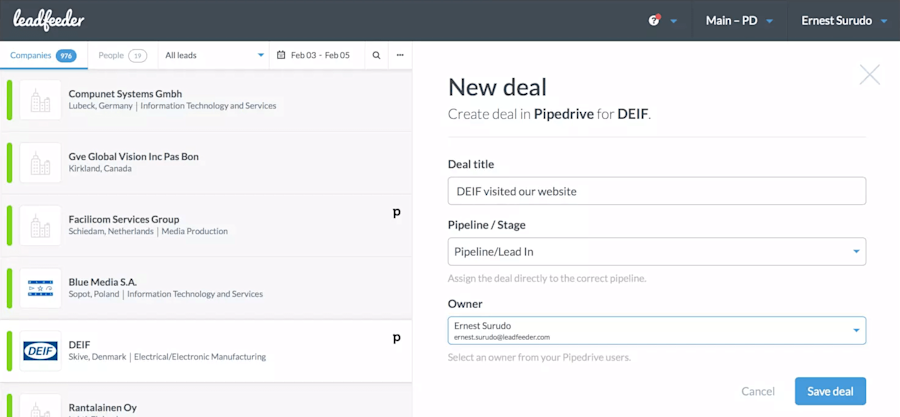Click the search magnifier icon
This screenshot has width=900, height=417.
pos(377,56)
